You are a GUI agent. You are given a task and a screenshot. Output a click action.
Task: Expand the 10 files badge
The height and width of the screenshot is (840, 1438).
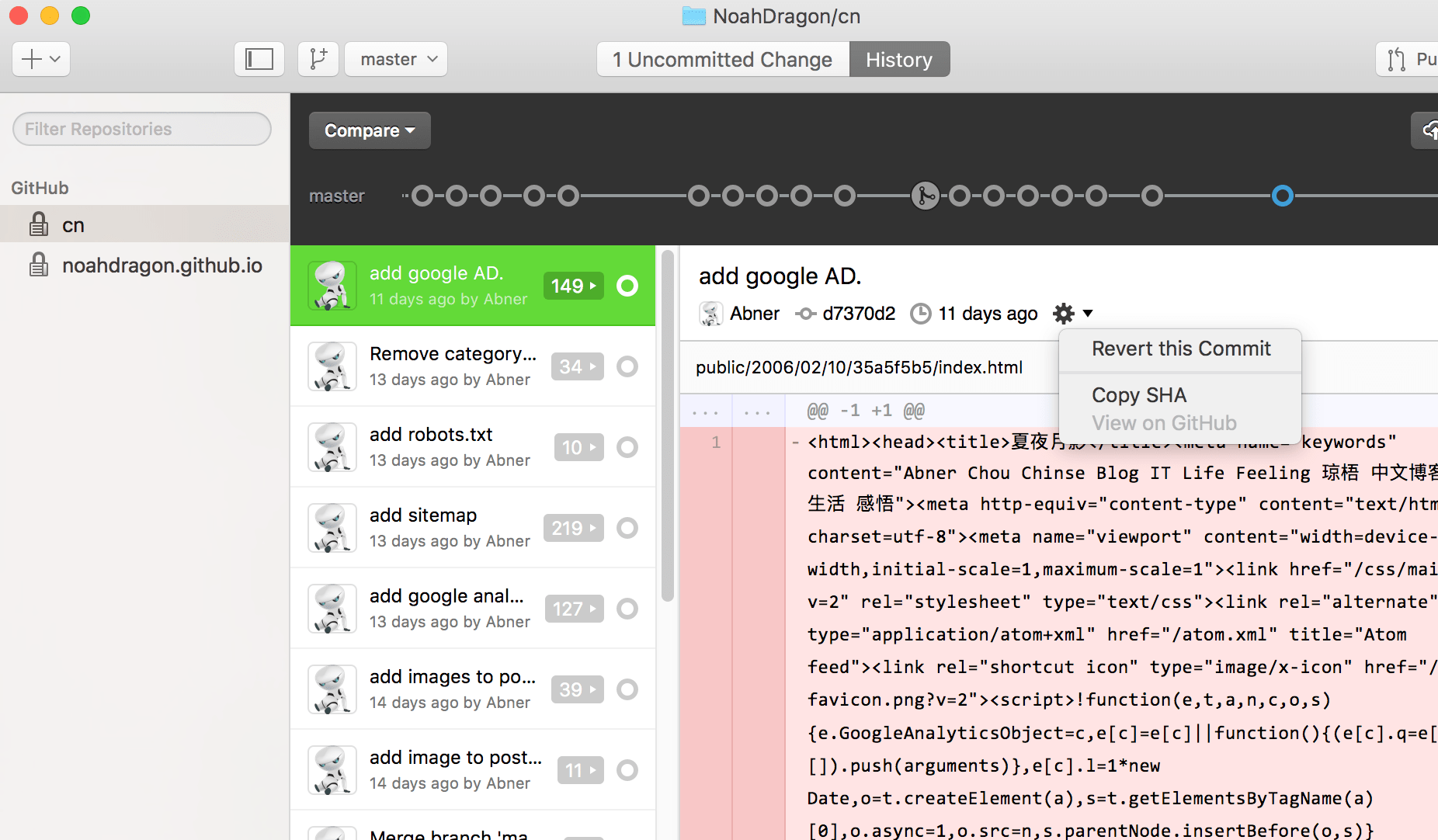579,447
